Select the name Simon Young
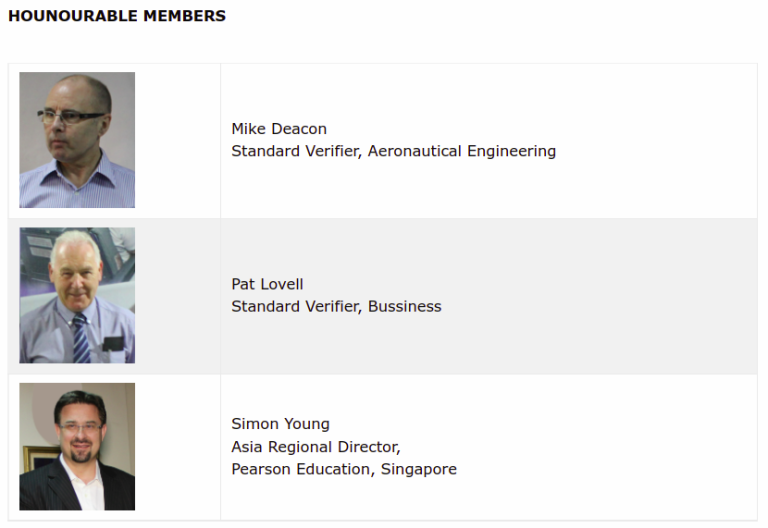 point(281,424)
